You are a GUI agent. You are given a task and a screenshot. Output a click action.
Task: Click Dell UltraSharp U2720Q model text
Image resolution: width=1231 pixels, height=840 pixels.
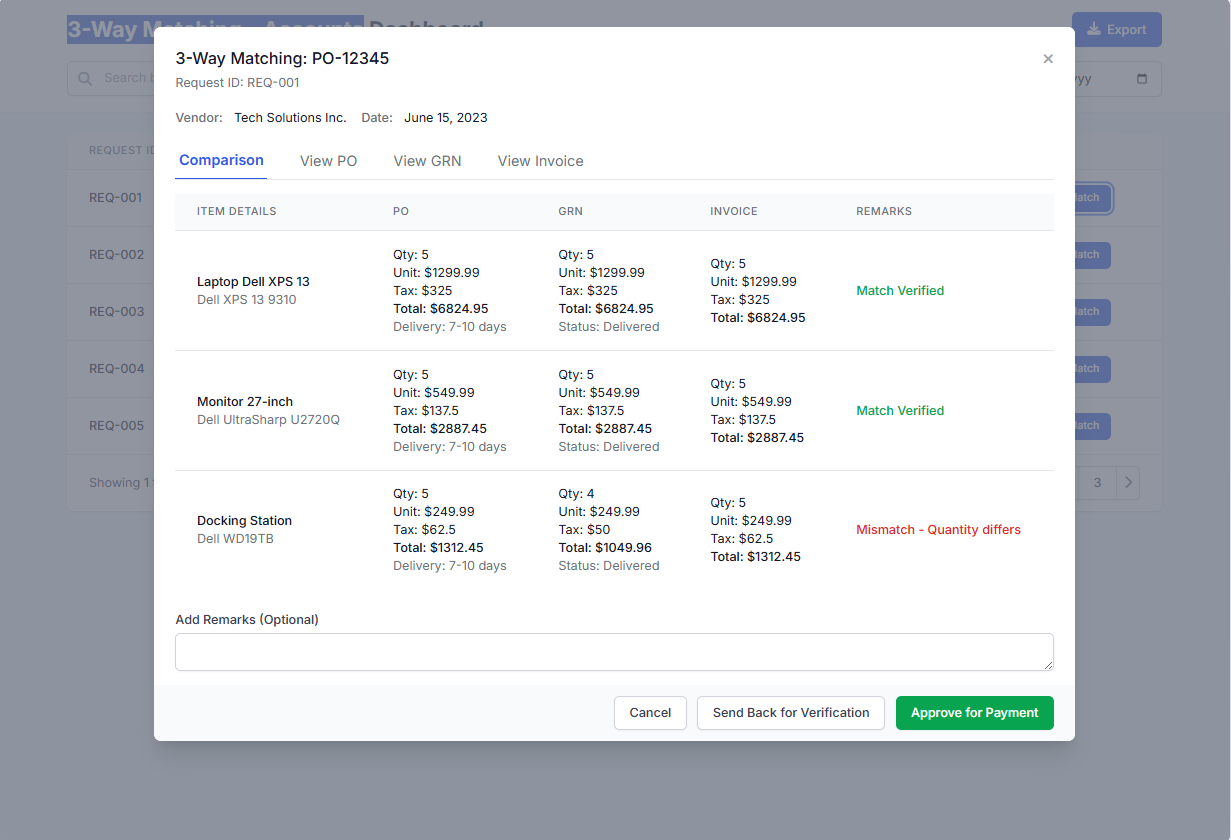click(x=268, y=420)
